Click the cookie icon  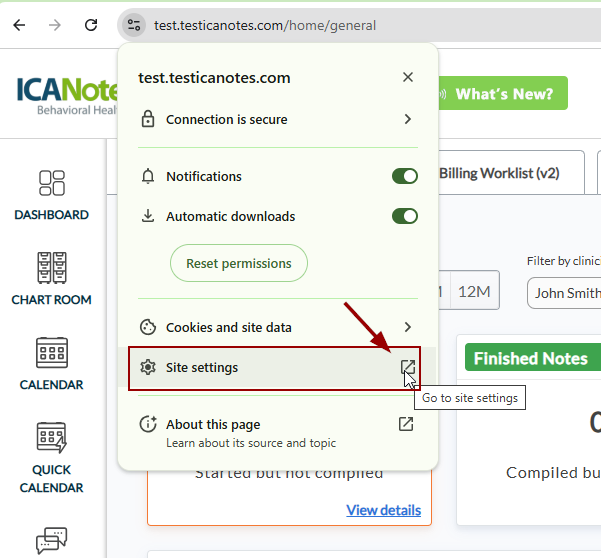148,327
